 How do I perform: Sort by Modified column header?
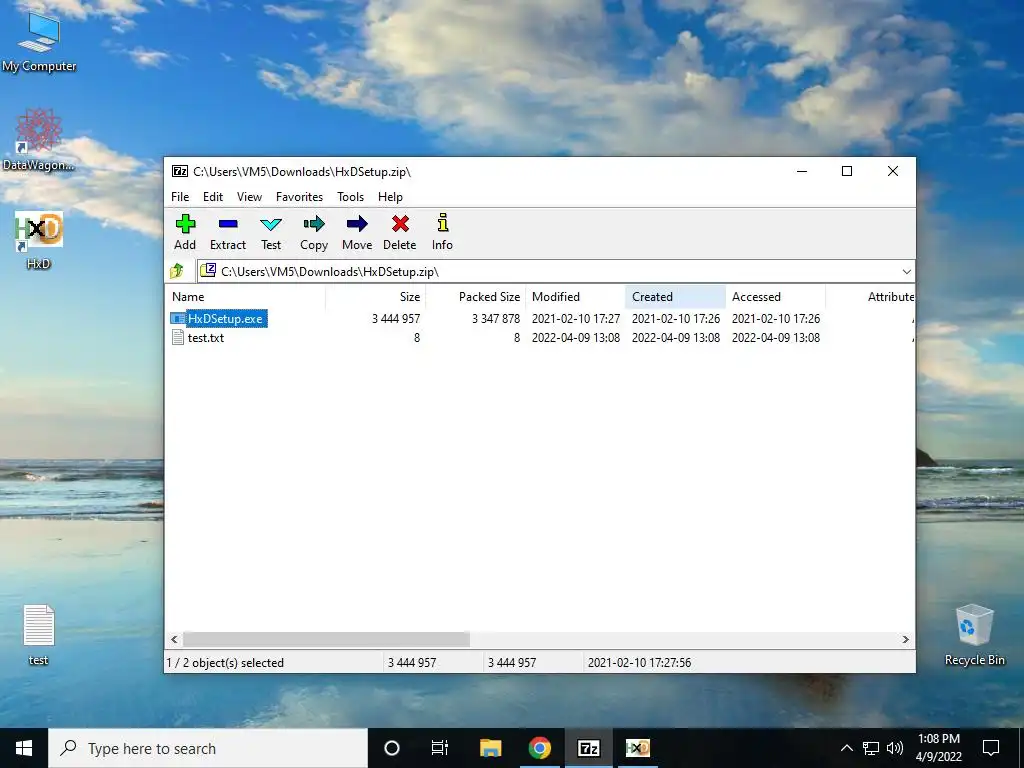(x=575, y=296)
